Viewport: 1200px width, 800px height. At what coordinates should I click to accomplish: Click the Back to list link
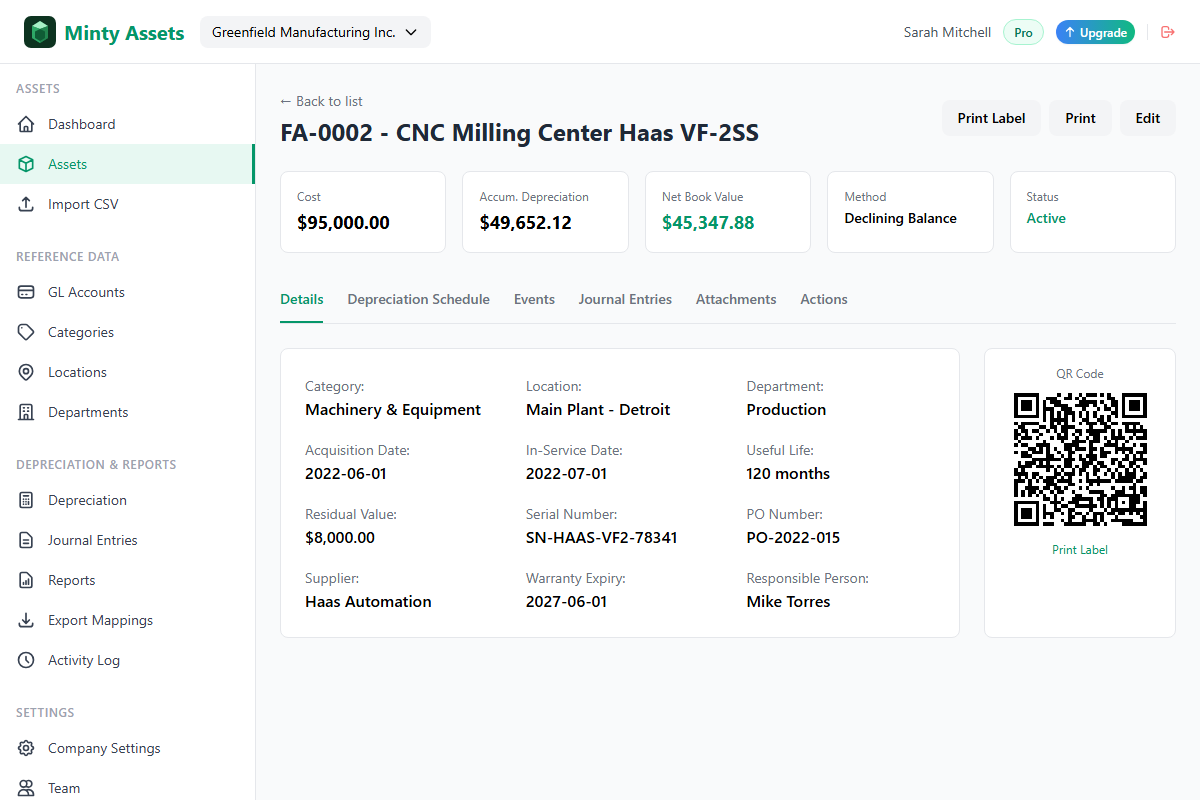pyautogui.click(x=321, y=101)
